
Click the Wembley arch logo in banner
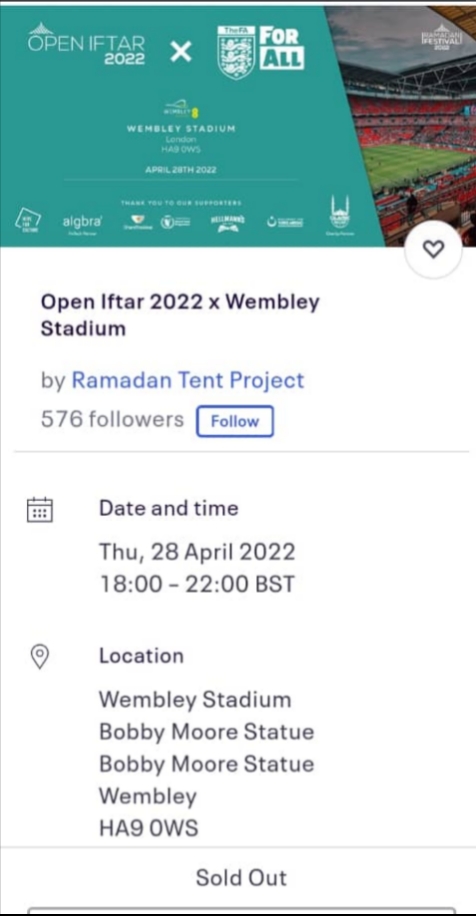tap(177, 109)
